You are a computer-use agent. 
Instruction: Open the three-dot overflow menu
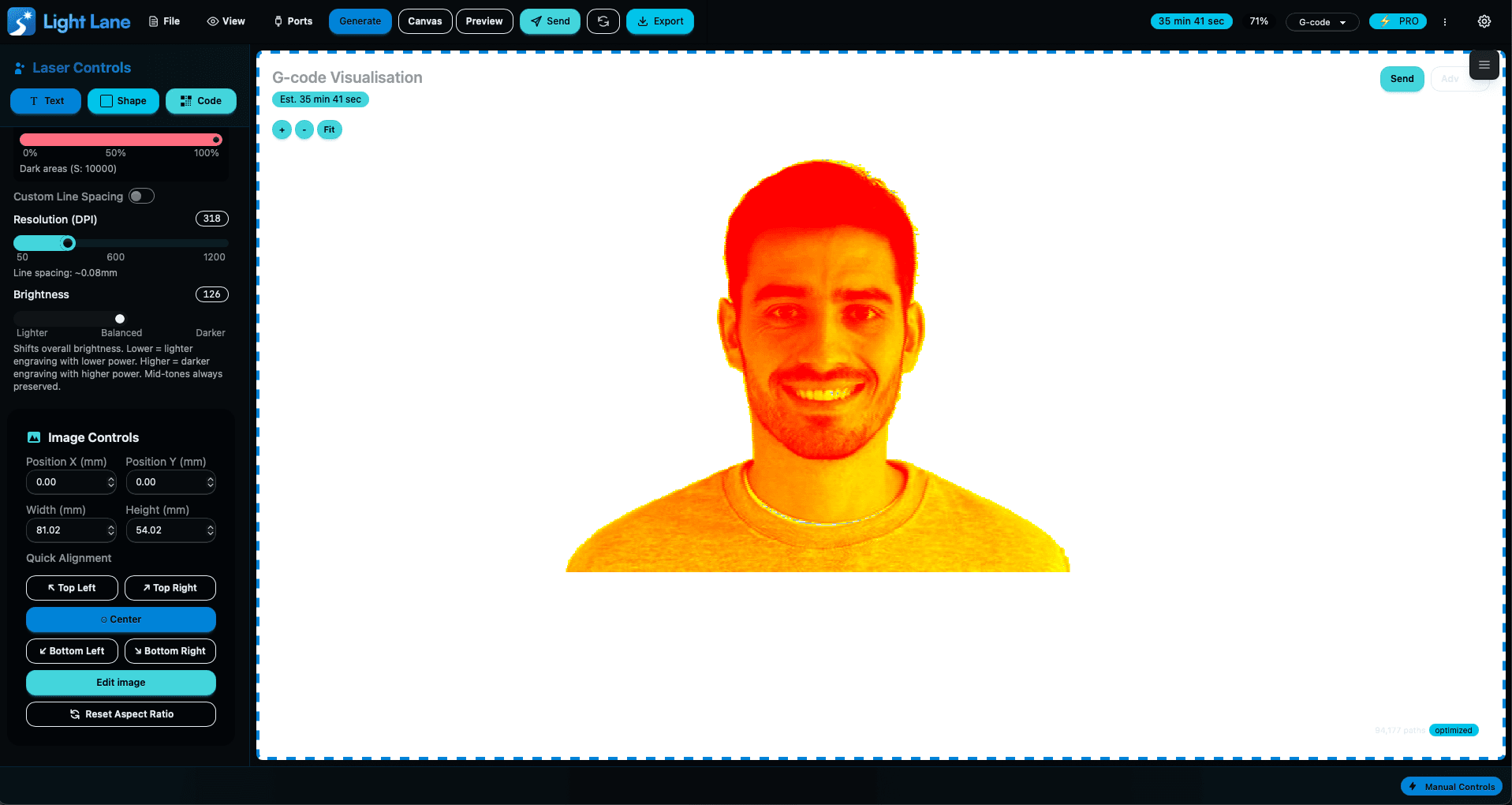(1444, 21)
